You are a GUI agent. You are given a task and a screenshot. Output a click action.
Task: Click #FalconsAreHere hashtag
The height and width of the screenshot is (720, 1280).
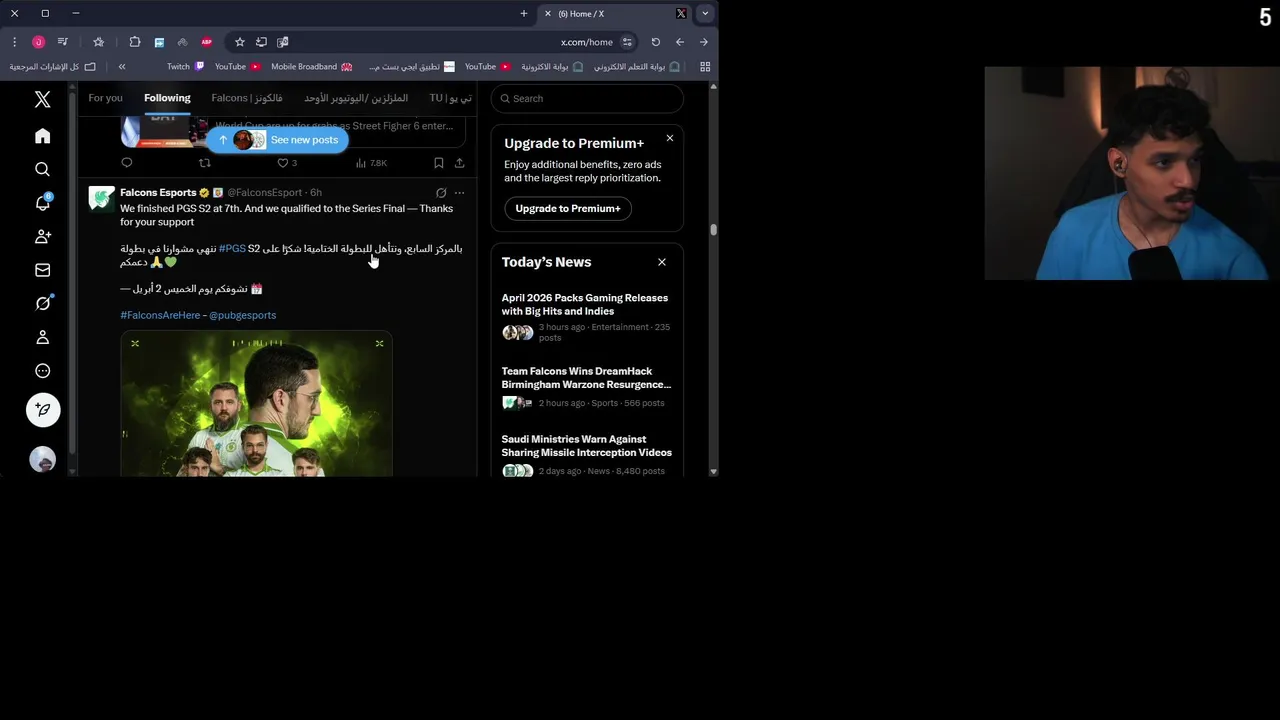click(160, 315)
